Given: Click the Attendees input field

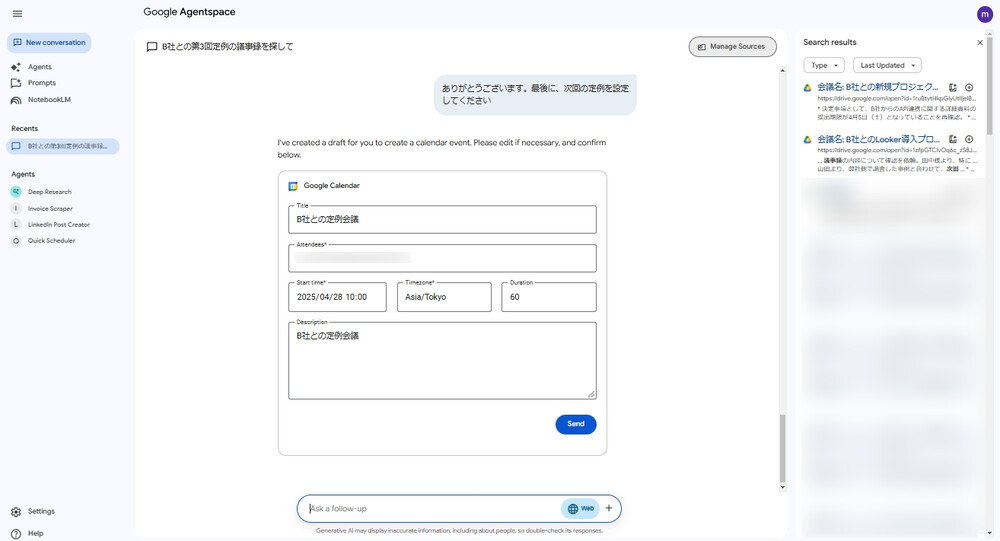Looking at the screenshot, I should tap(442, 258).
